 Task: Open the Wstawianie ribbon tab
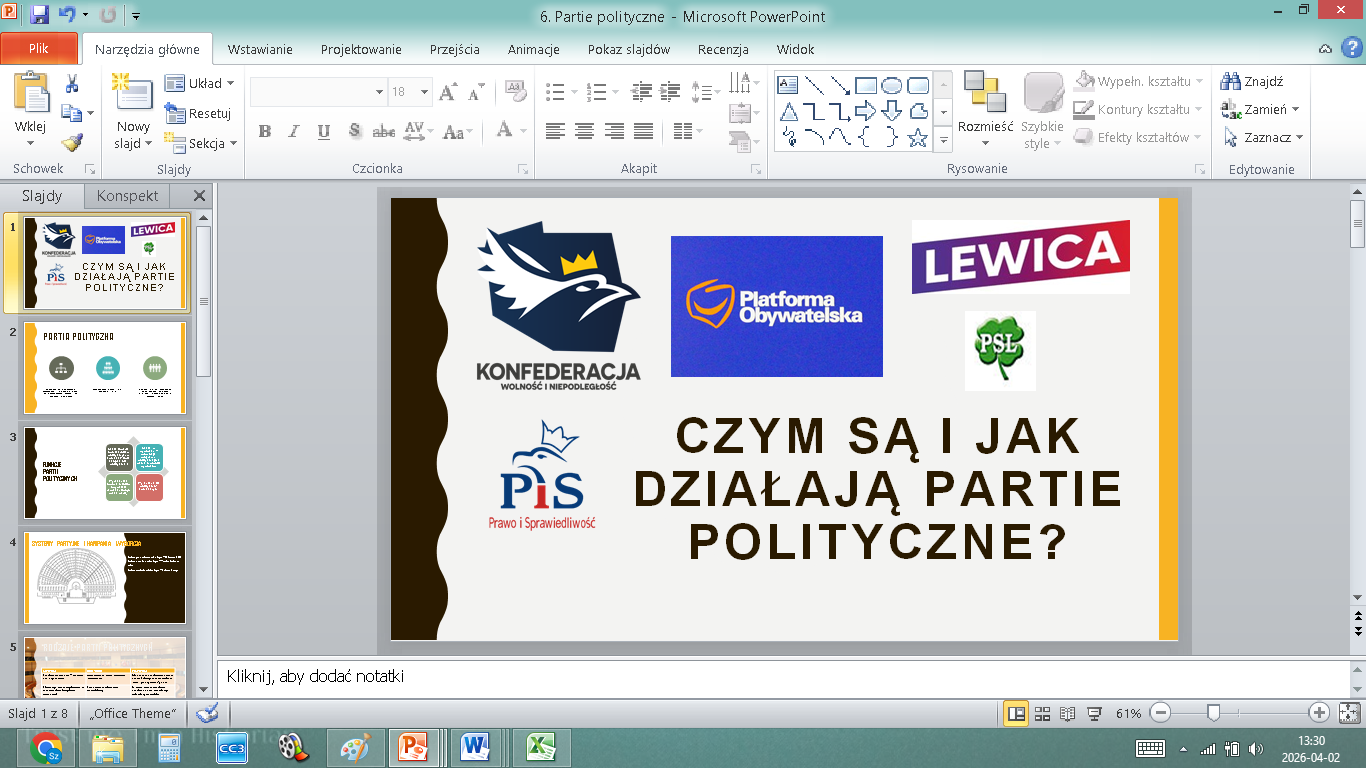click(260, 49)
